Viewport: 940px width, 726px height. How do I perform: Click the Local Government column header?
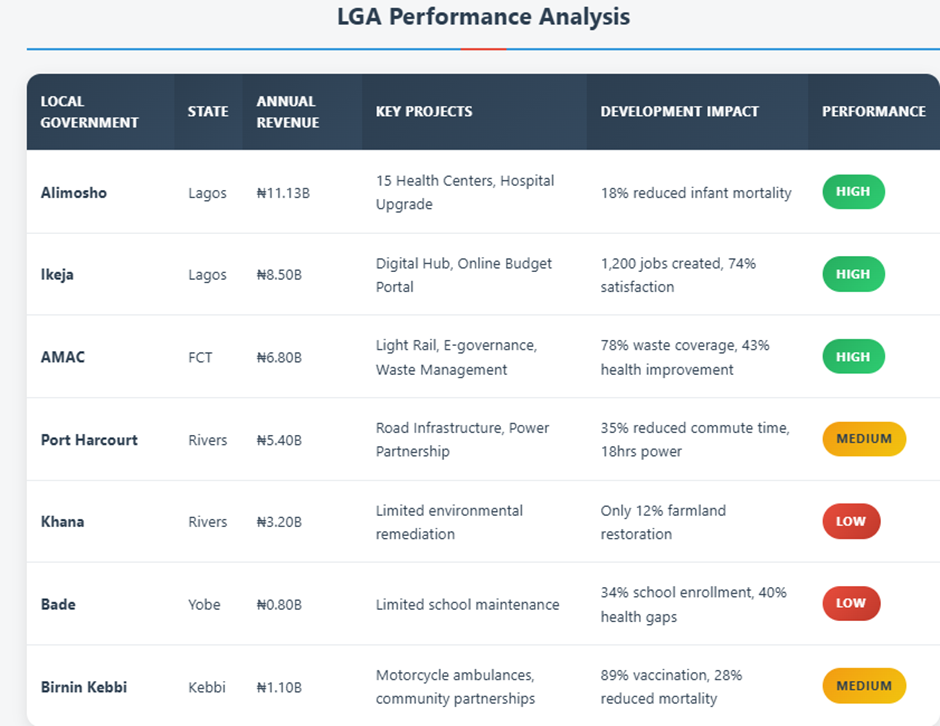(x=89, y=112)
